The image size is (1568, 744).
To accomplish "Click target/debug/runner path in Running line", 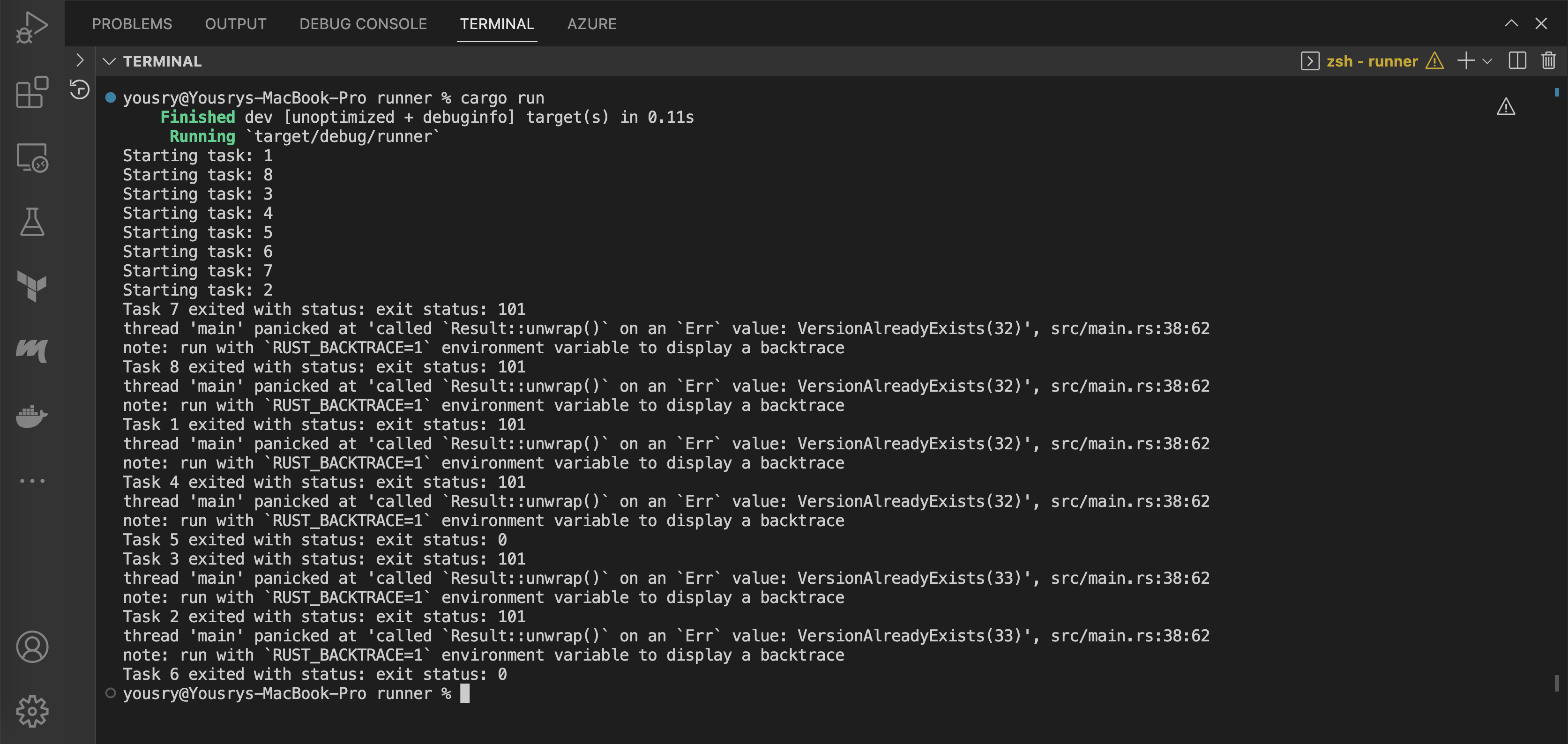I will pyautogui.click(x=343, y=136).
